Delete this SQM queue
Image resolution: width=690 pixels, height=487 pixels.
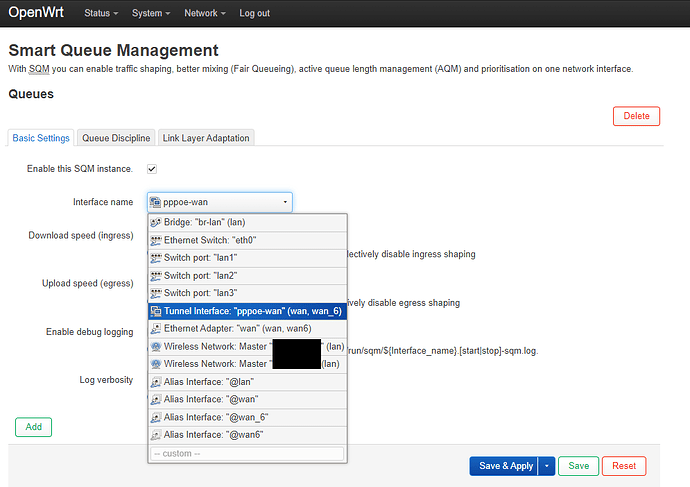point(636,116)
